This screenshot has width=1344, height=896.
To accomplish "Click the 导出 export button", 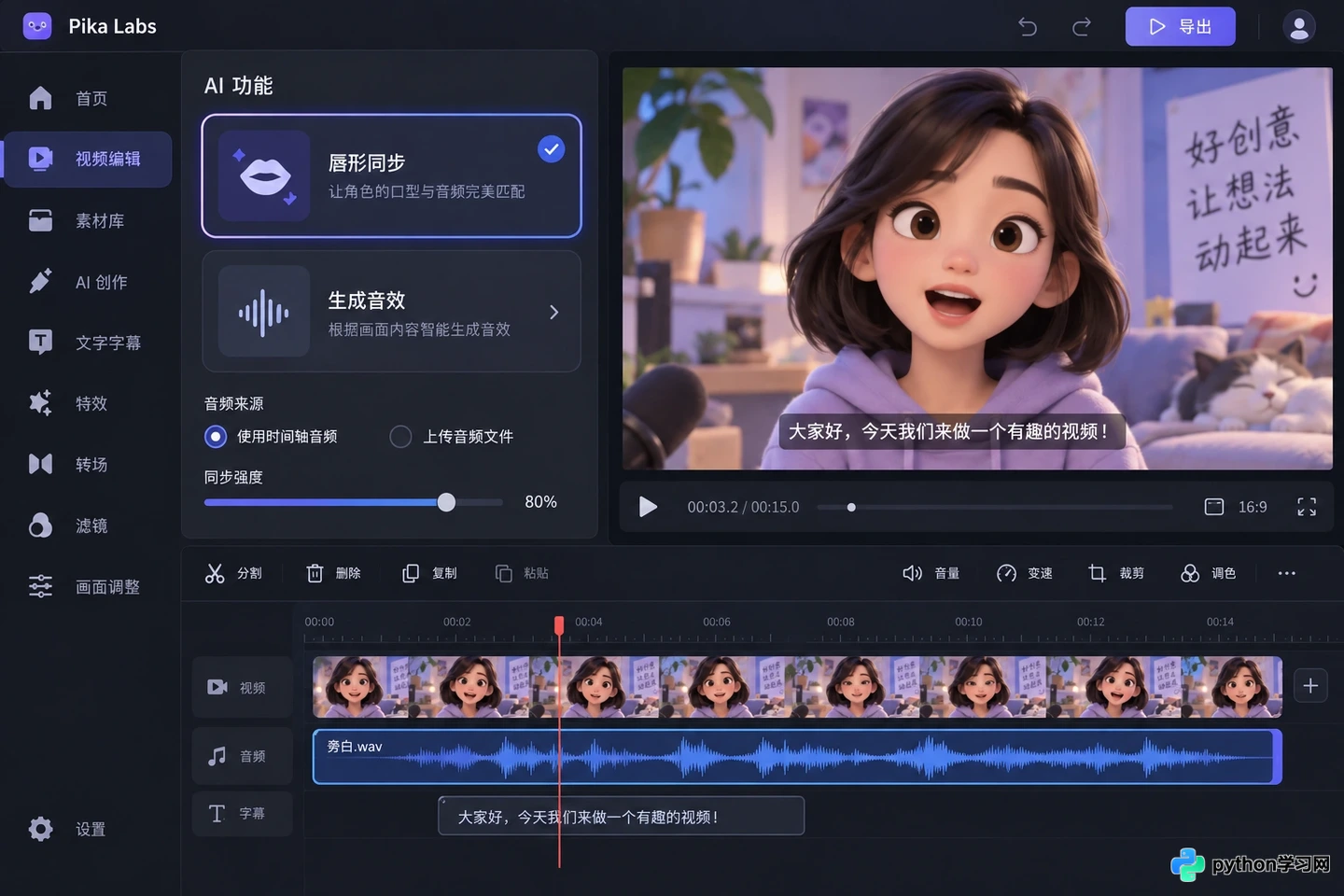I will coord(1180,26).
